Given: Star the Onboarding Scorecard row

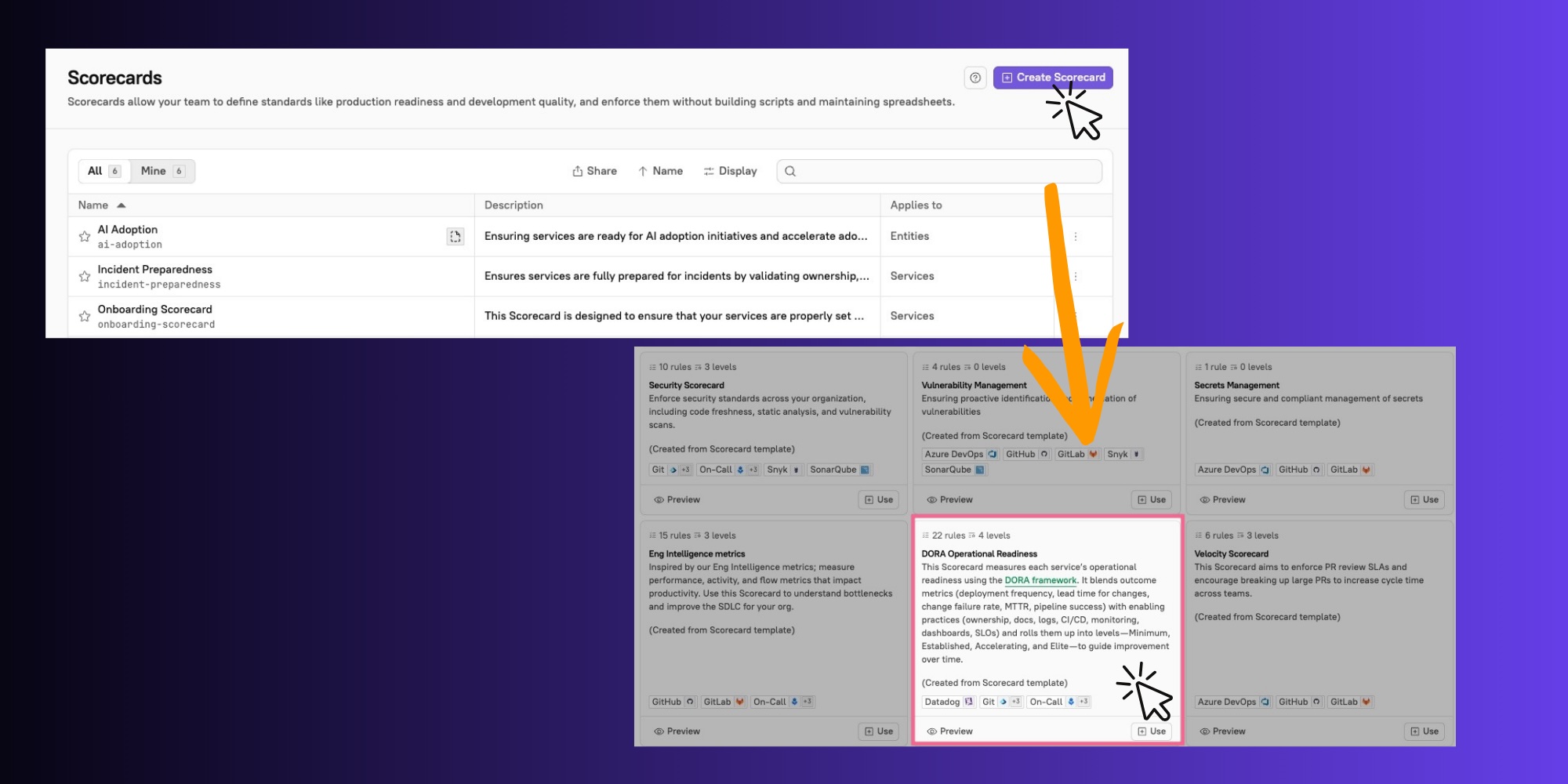Looking at the screenshot, I should [85, 317].
